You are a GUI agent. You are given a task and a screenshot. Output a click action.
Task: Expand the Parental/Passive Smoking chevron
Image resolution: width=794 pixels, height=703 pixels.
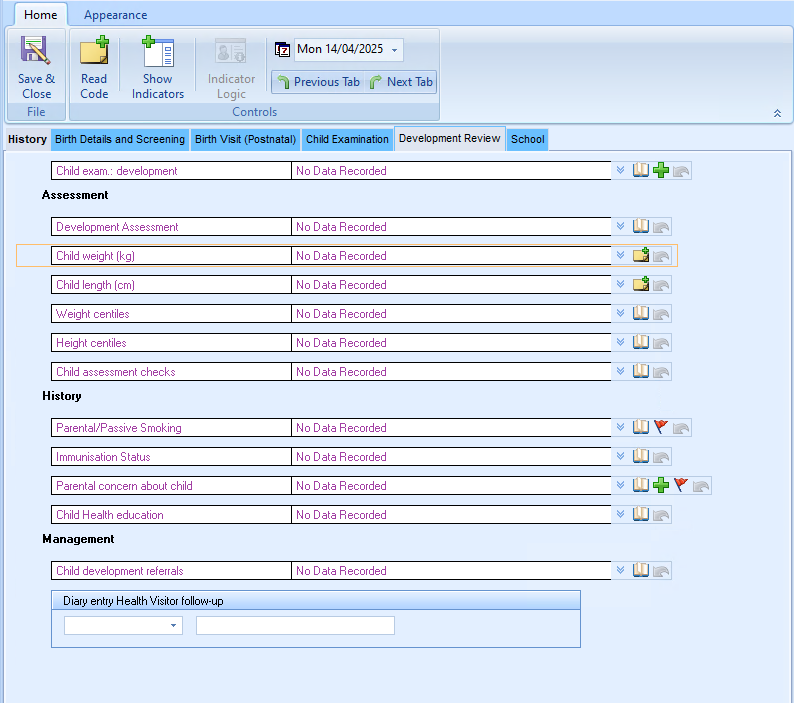620,427
